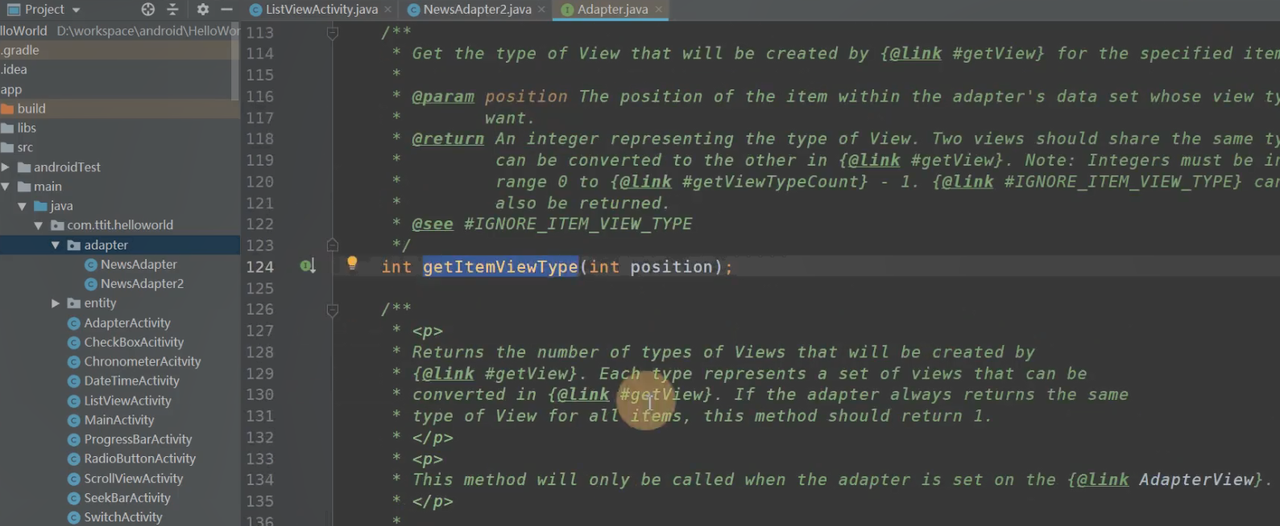
Task: Collapse the adapter package
Action: click(56, 245)
